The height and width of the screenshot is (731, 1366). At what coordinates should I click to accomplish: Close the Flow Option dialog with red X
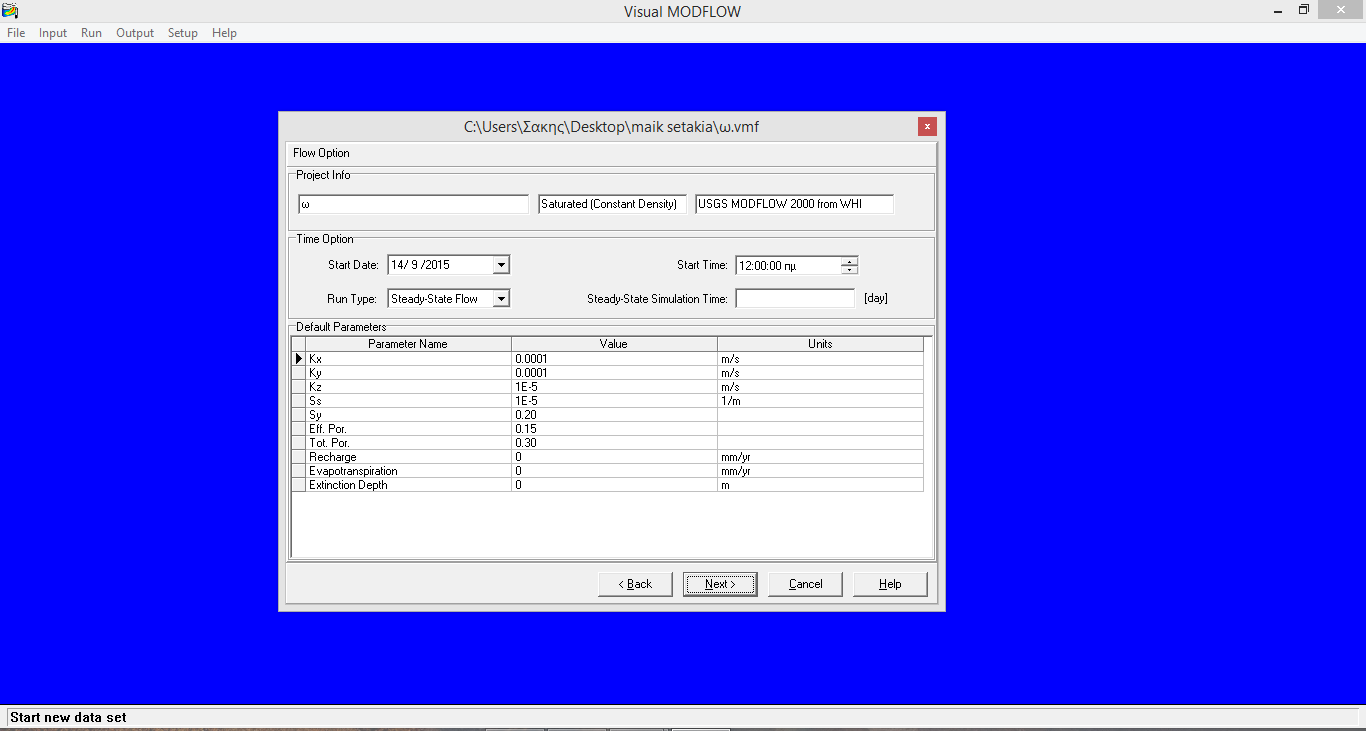pos(927,127)
